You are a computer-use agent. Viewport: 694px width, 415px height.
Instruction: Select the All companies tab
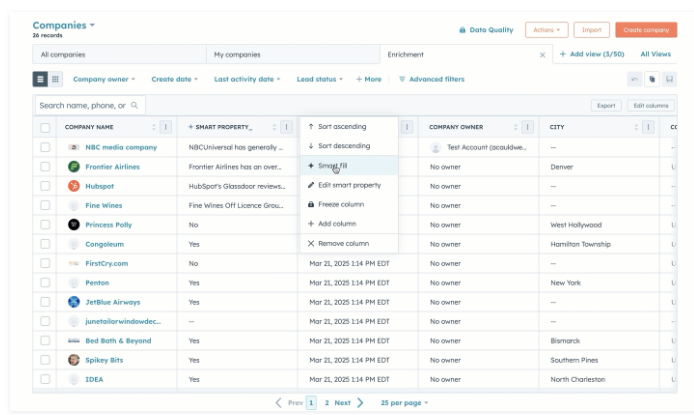click(120, 54)
